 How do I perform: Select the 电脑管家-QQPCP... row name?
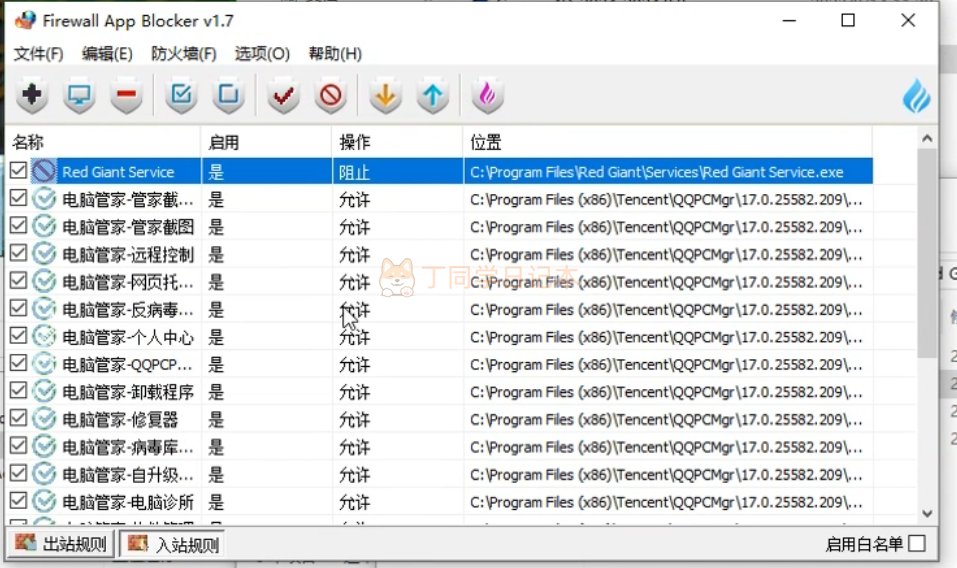coord(128,364)
